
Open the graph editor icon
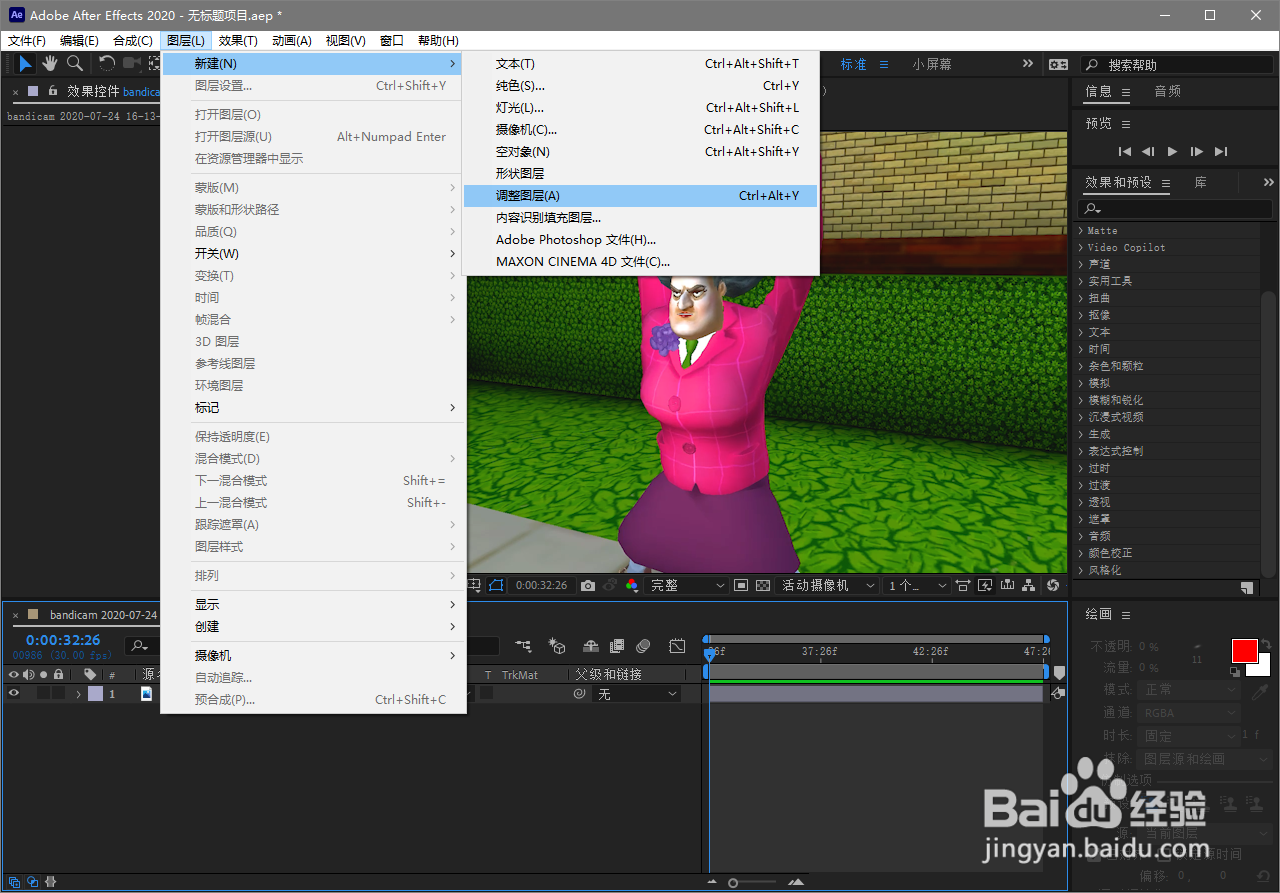(677, 646)
